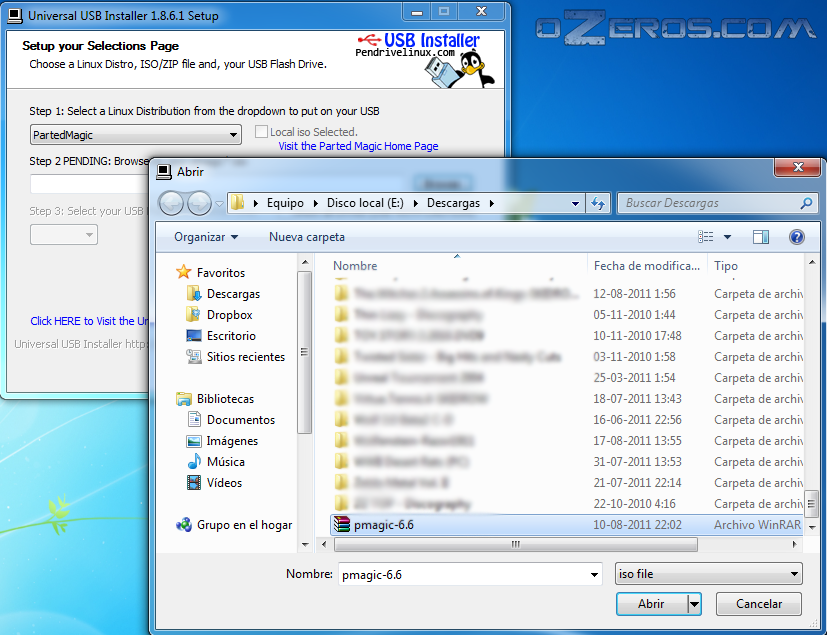
Task: Open Música library
Action: click(216, 462)
